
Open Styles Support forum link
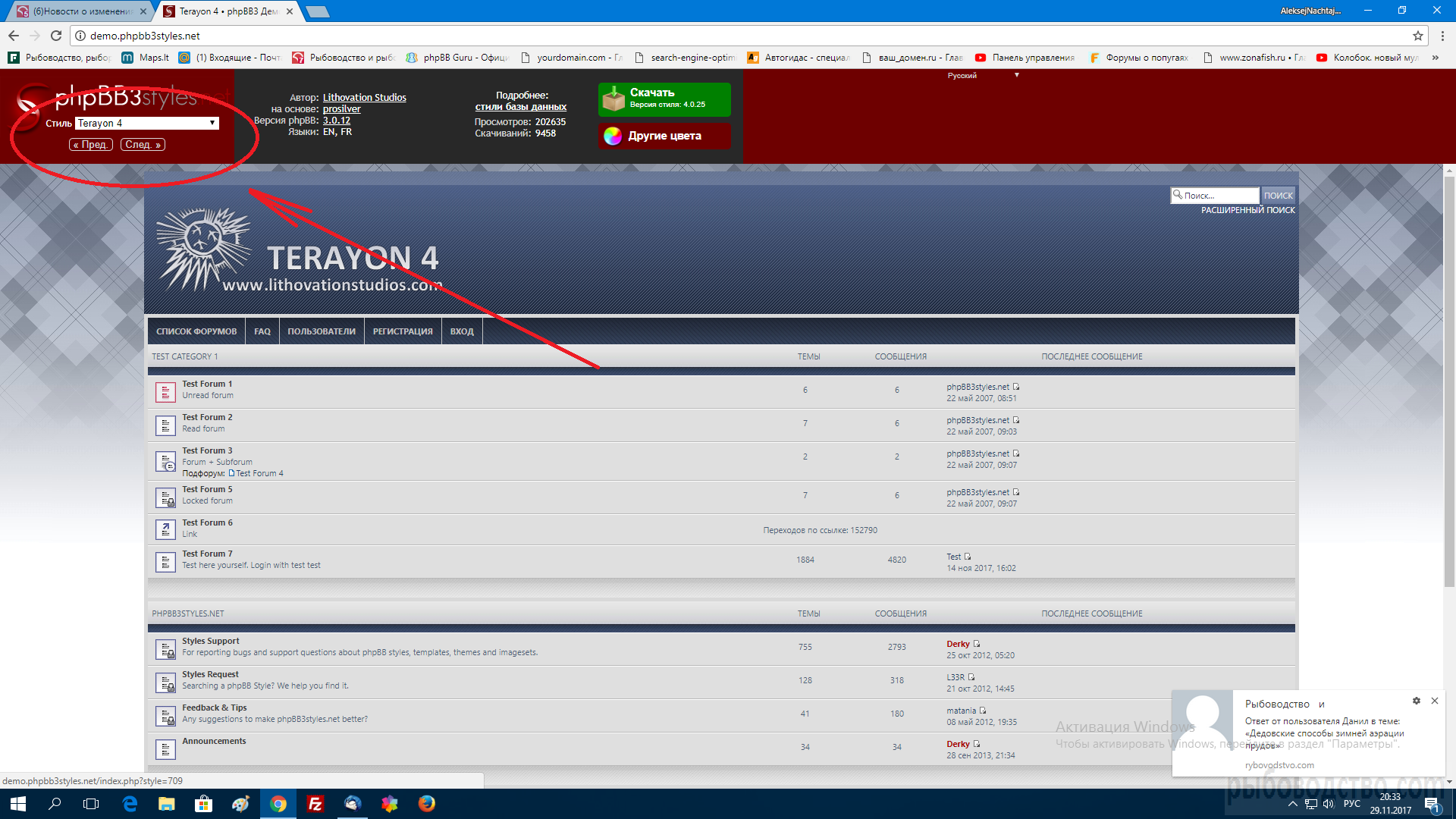point(210,641)
